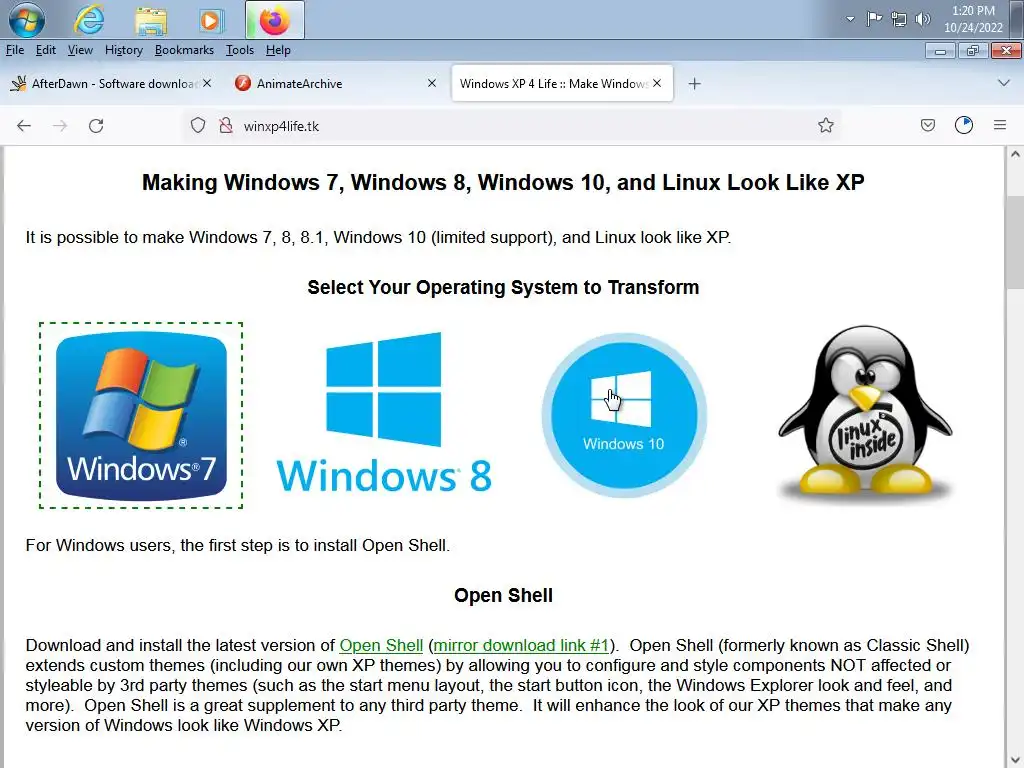Click heading Select Your Operating System to Transform
Screen dimensions: 1024x768
[504, 287]
